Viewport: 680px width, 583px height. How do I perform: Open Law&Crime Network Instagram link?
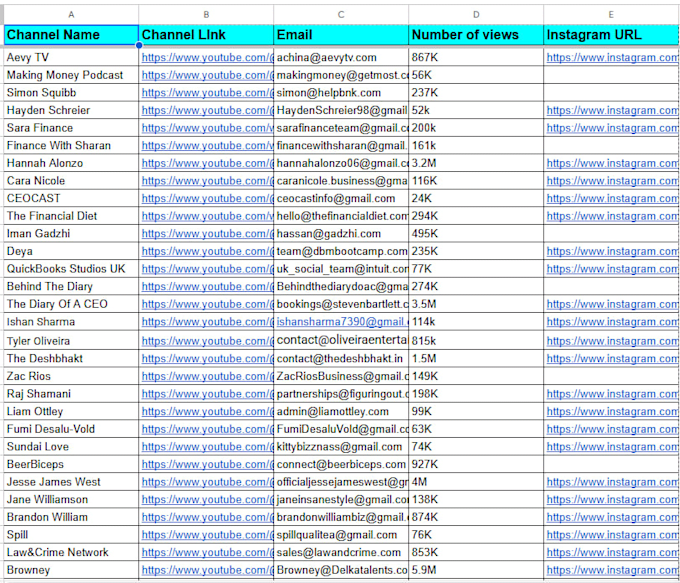[x=612, y=552]
